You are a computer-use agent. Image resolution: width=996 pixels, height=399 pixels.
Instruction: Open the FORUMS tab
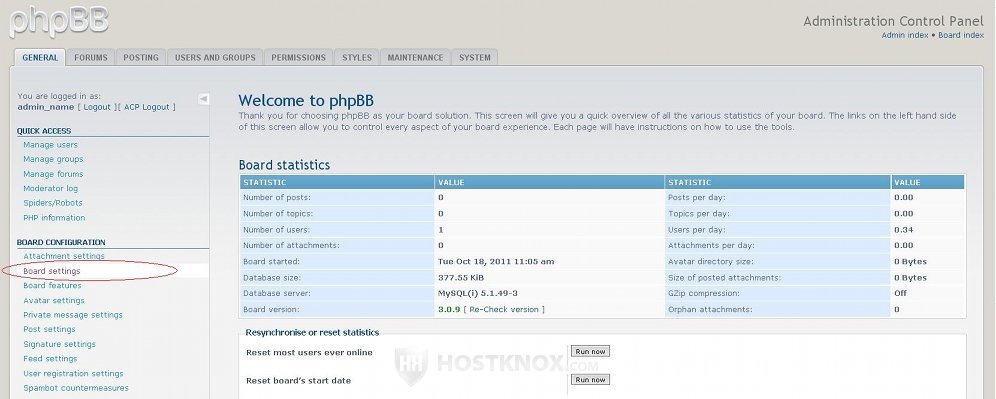(x=91, y=57)
